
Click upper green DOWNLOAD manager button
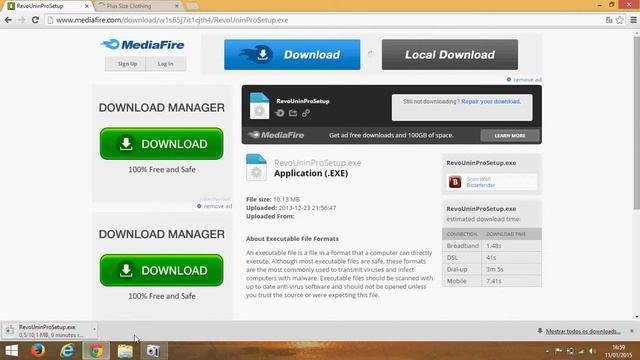tap(162, 144)
